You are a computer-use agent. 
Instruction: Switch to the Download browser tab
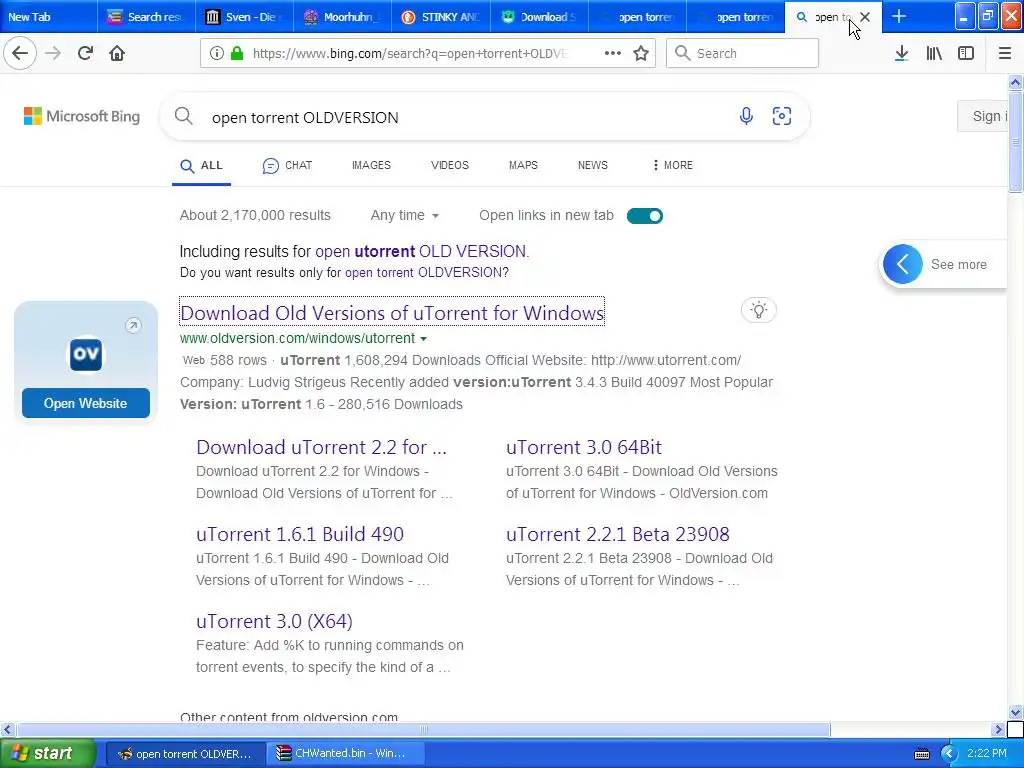538,17
